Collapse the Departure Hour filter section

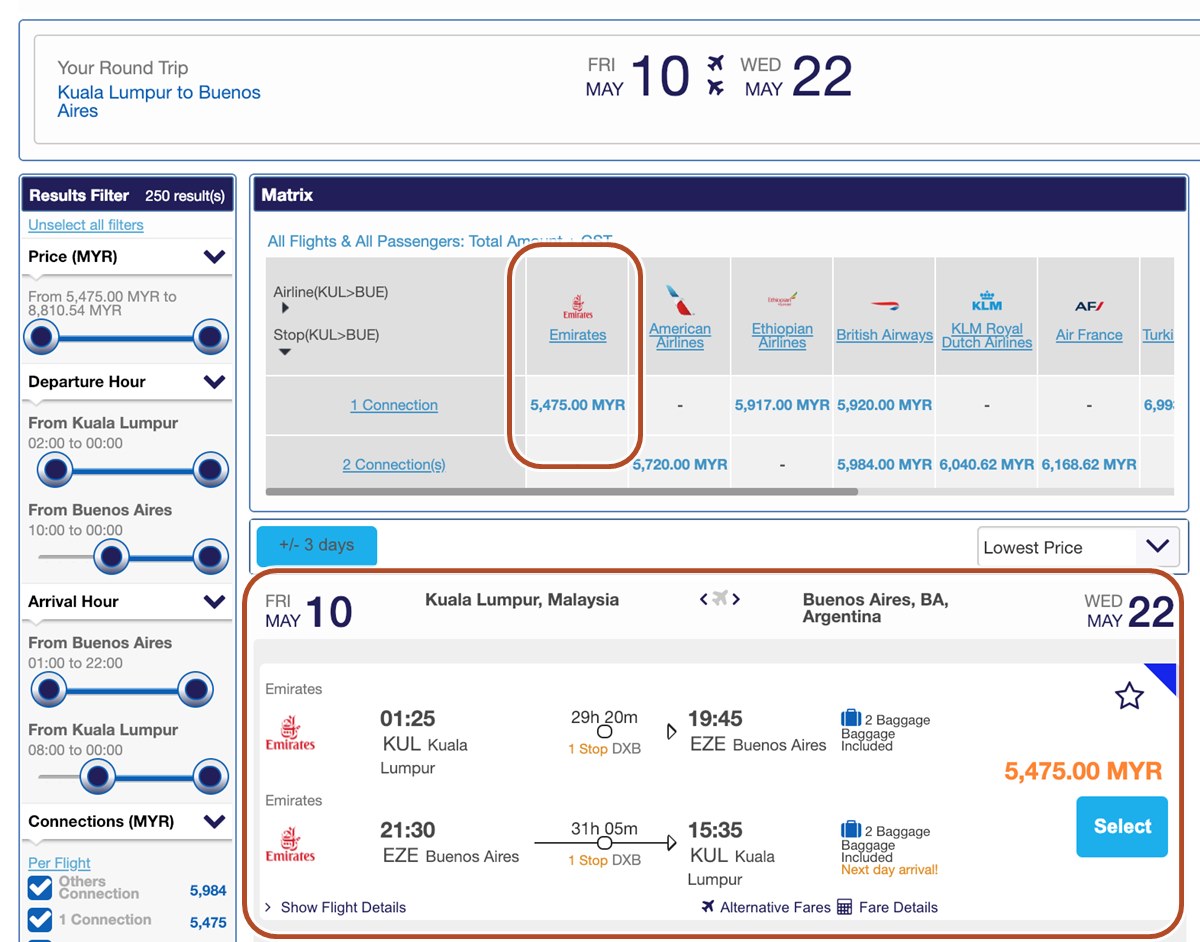(214, 382)
